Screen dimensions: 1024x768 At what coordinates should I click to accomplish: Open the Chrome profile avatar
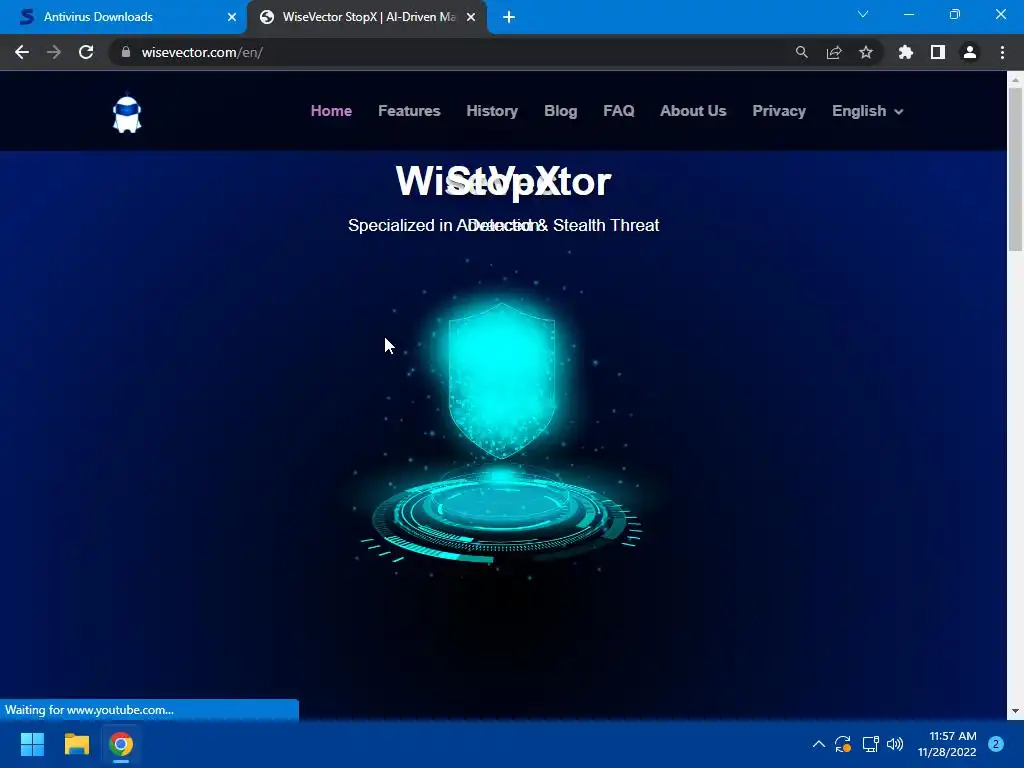pyautogui.click(x=970, y=52)
